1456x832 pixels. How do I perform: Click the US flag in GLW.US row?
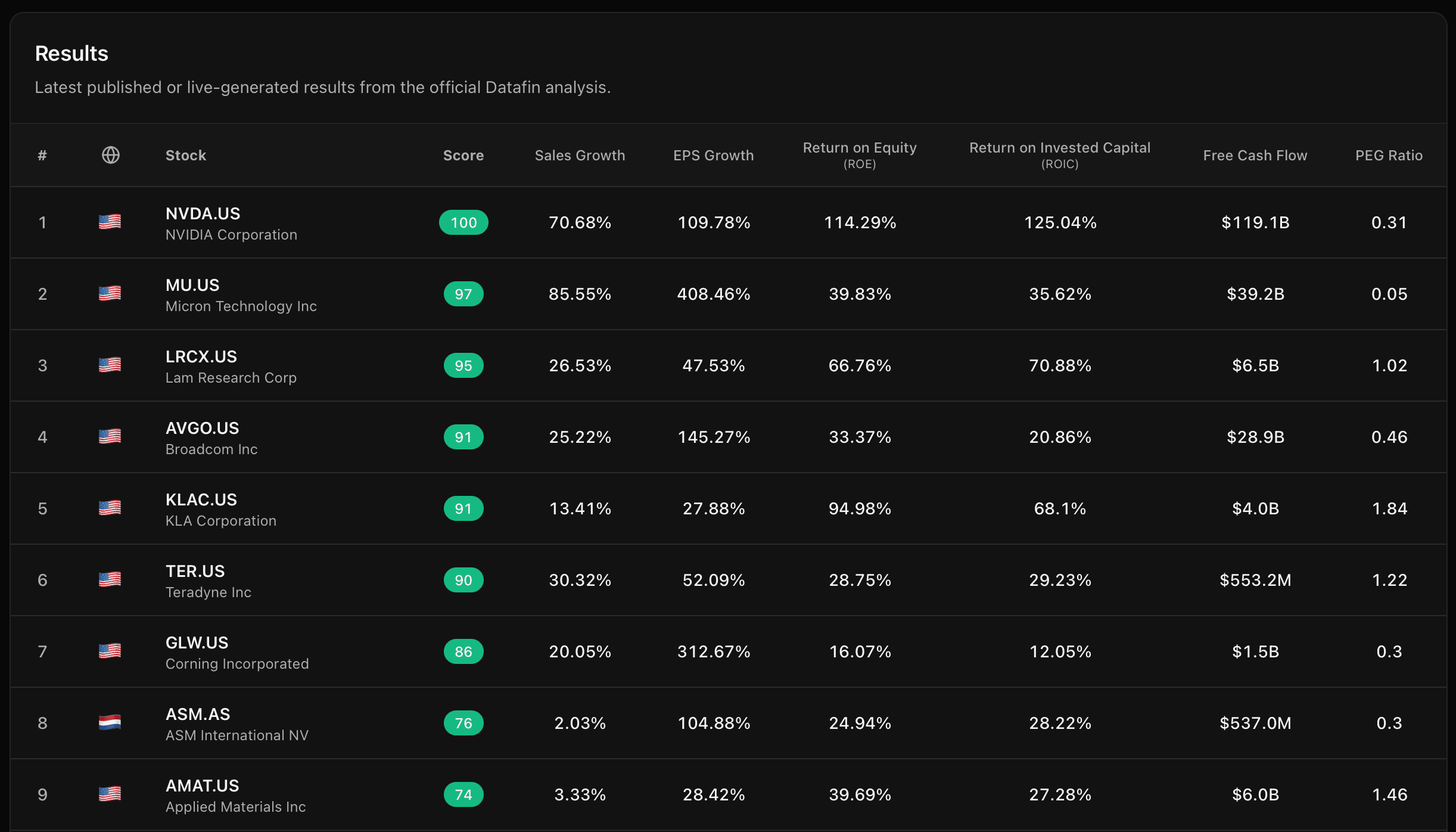click(110, 651)
